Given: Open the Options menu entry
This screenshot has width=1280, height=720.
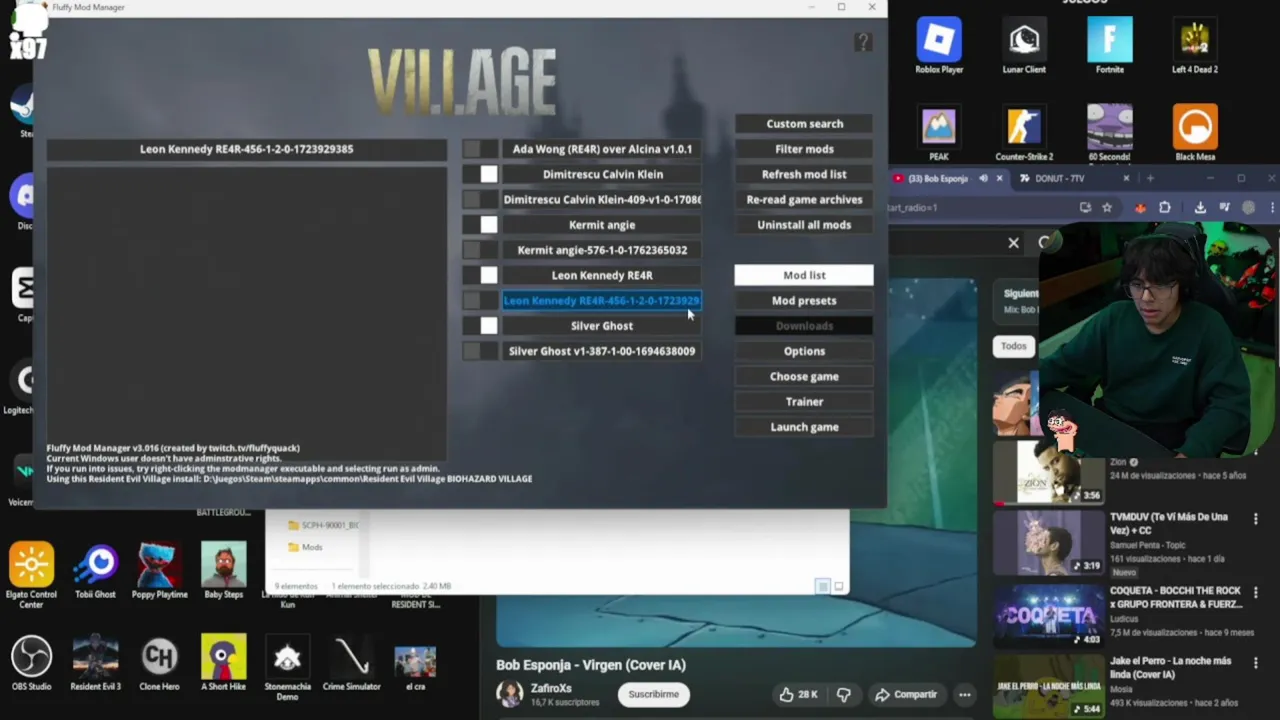Looking at the screenshot, I should click(804, 351).
